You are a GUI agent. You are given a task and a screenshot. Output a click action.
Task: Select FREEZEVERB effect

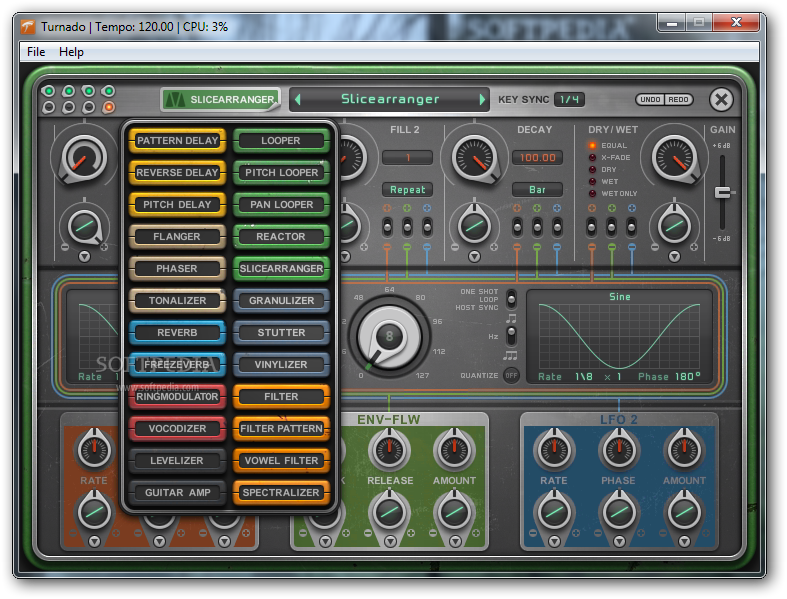177,365
